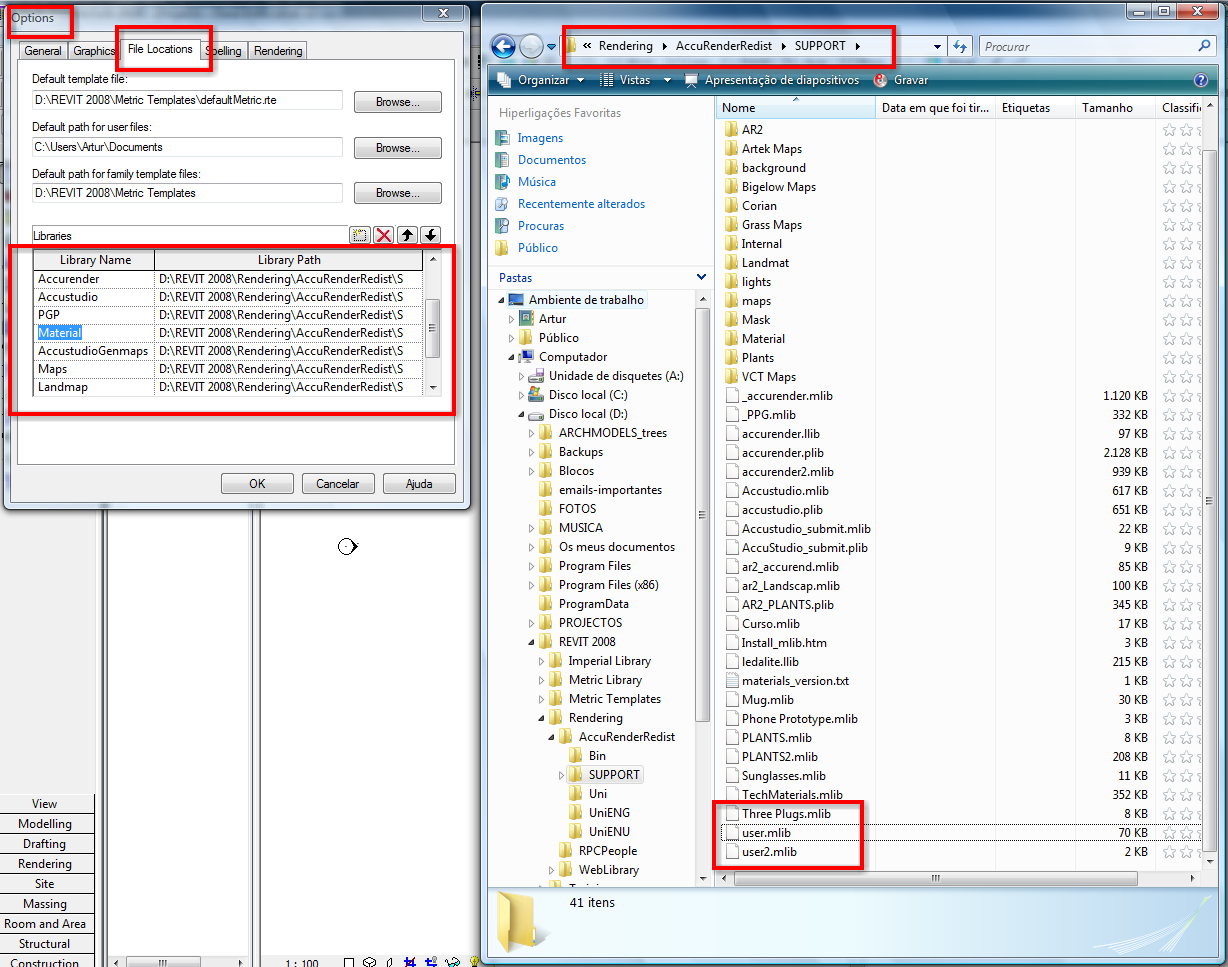Select Three Plugs.mlib file

pyautogui.click(x=786, y=814)
